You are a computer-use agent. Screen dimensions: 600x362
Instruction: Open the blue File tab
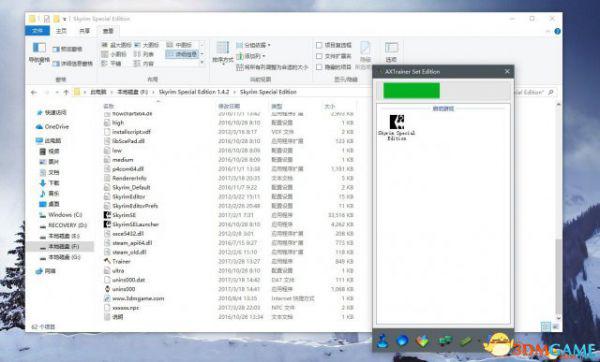click(37, 31)
